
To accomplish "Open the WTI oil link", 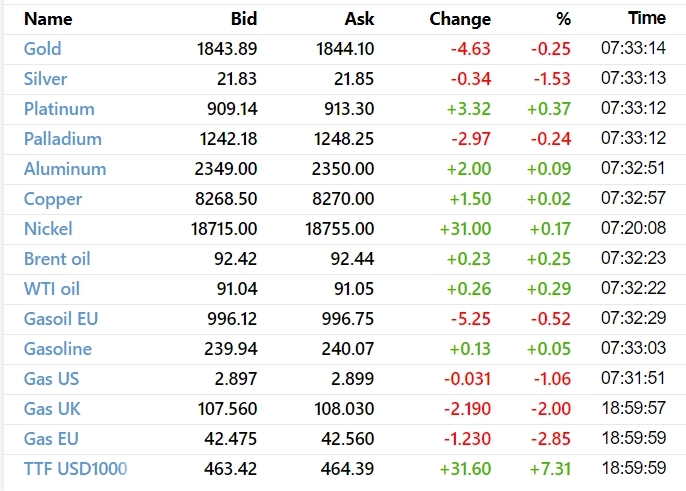I will [52, 289].
